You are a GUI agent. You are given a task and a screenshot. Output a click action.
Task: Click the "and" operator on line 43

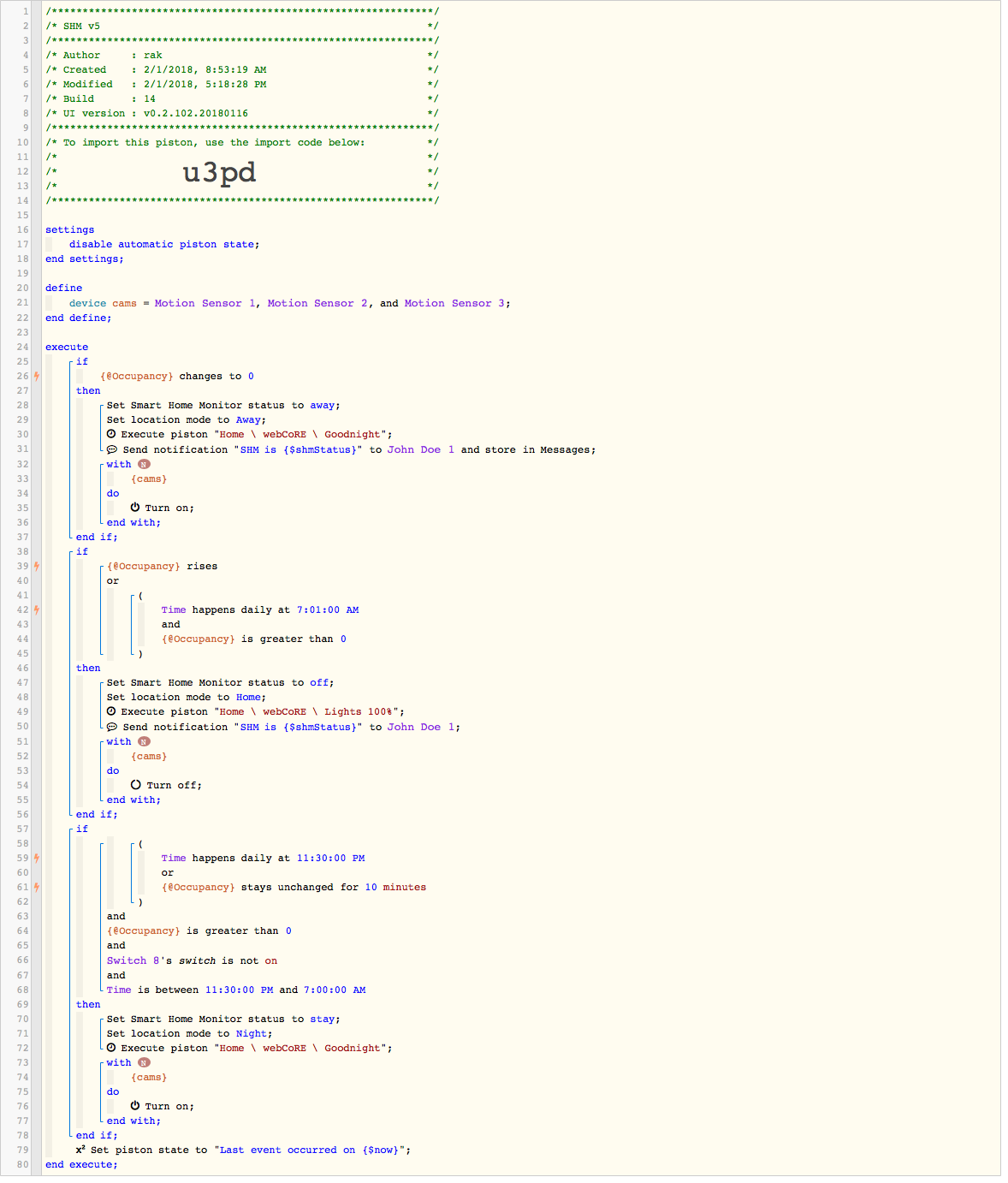171,624
